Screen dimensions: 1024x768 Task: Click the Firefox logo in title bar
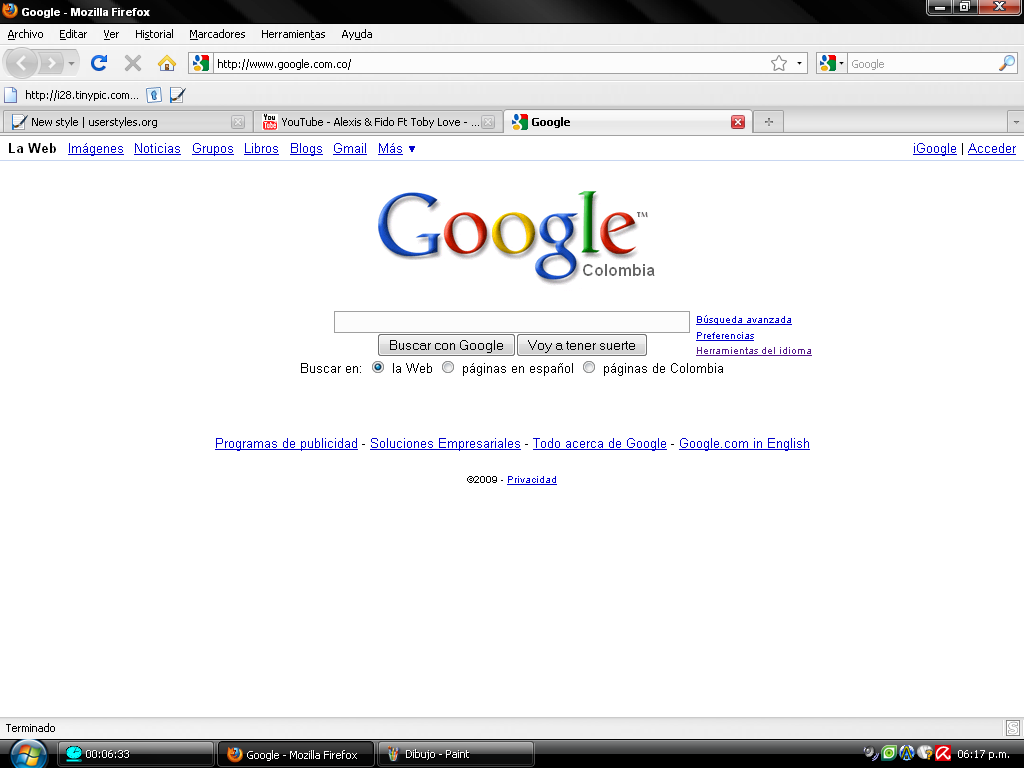pos(10,10)
